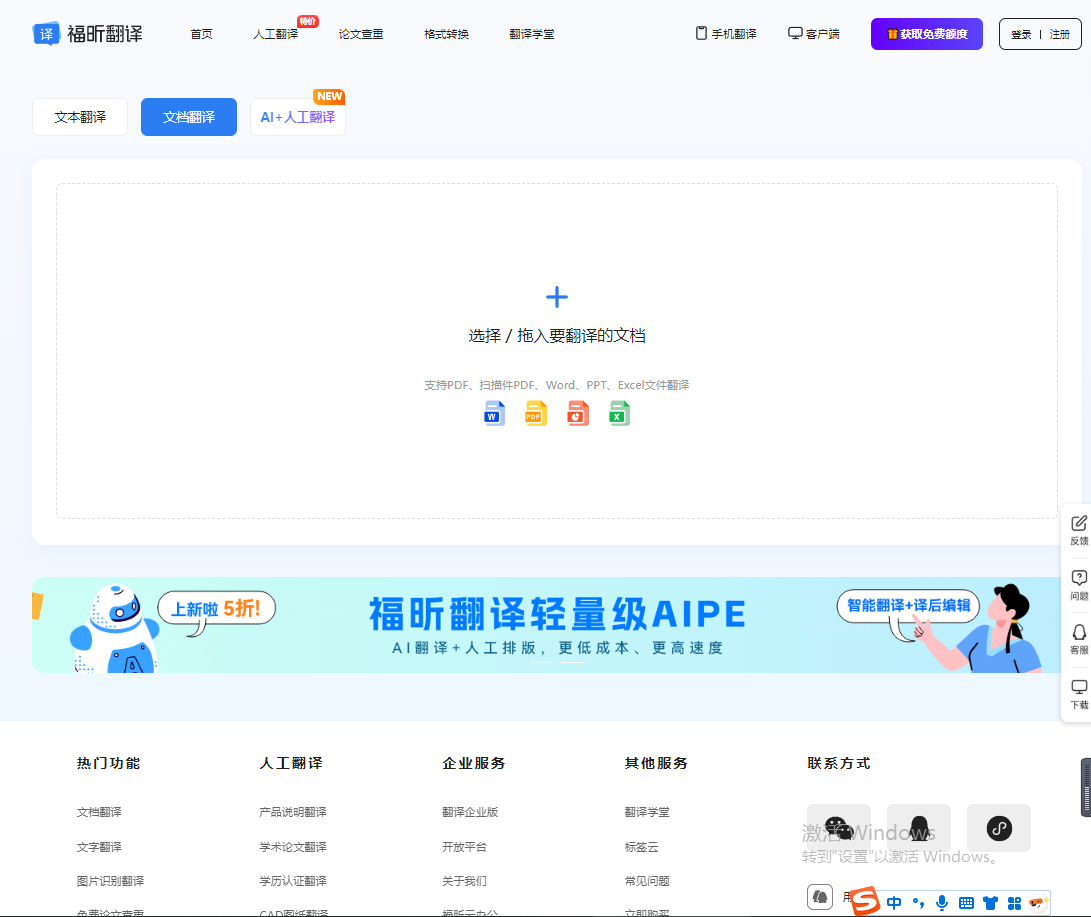This screenshot has width=1091, height=917.
Task: Click the Word file type icon
Action: tap(494, 413)
